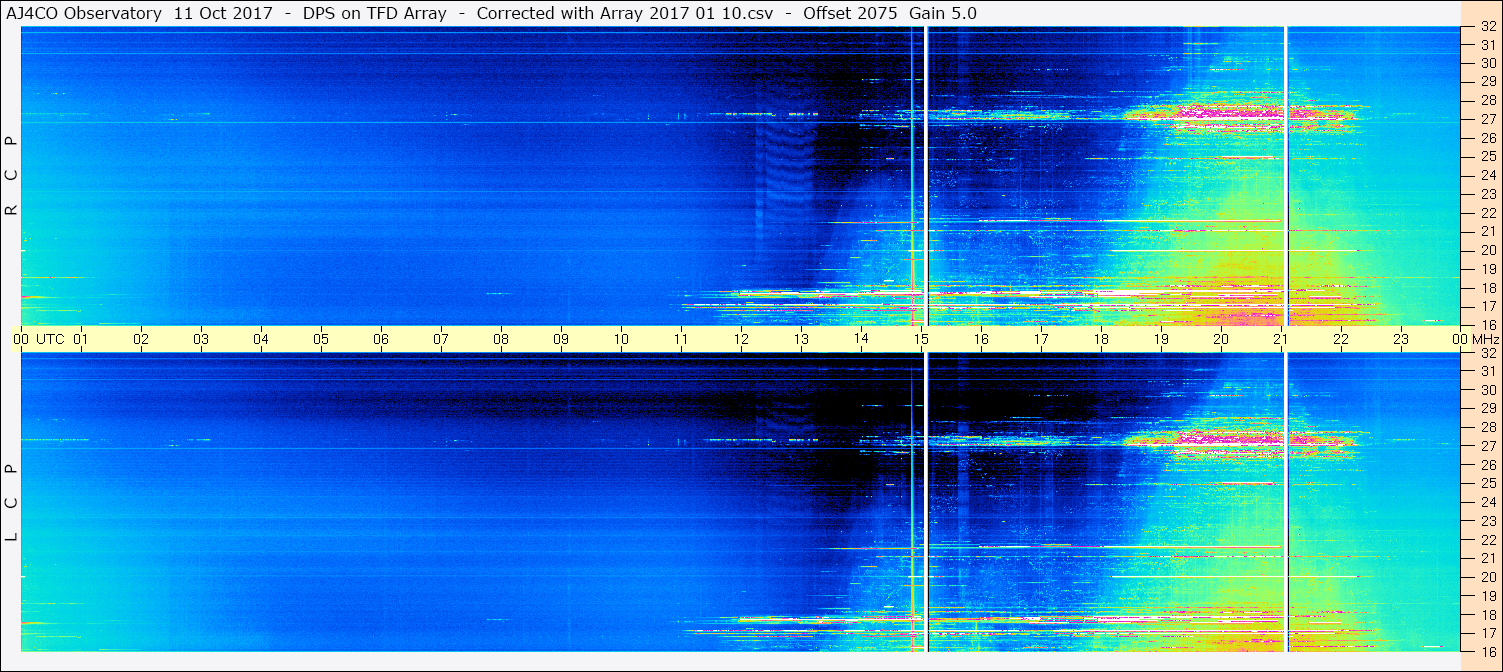Screen dimensions: 1503x672
Task: Pick the 08 hour mark on time axis
Action: tap(501, 339)
